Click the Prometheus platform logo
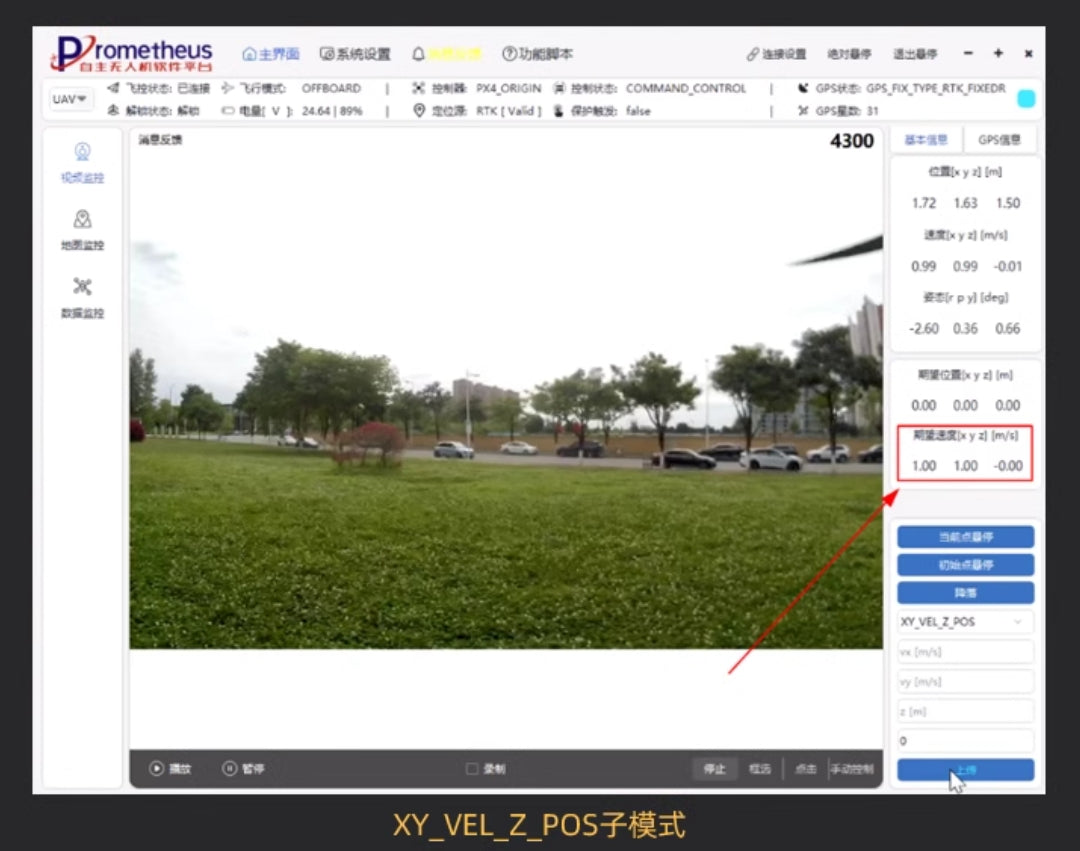Image resolution: width=1080 pixels, height=851 pixels. point(135,52)
